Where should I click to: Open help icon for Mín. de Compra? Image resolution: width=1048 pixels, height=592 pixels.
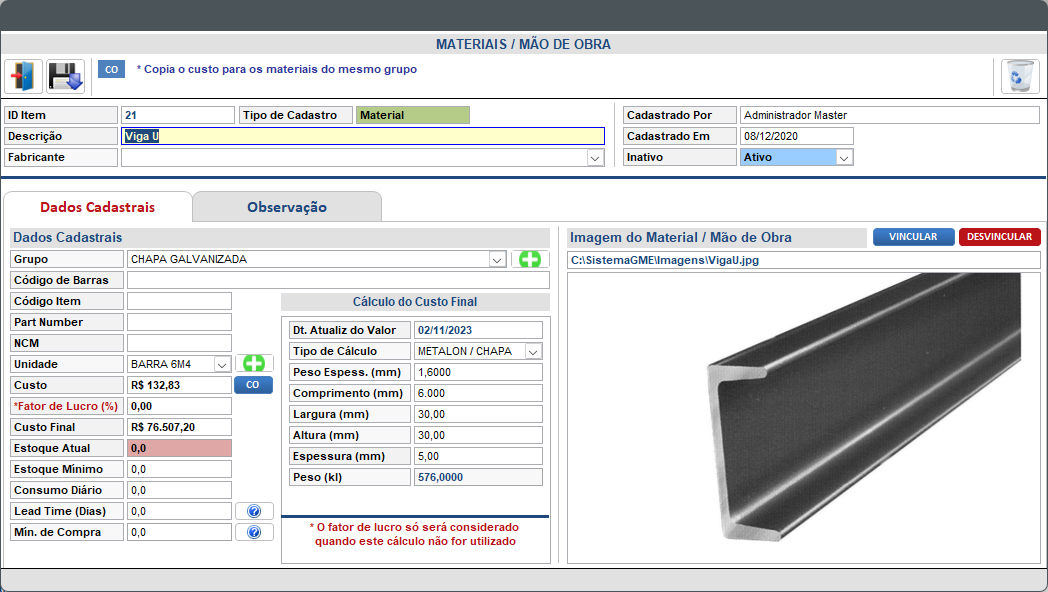[254, 533]
